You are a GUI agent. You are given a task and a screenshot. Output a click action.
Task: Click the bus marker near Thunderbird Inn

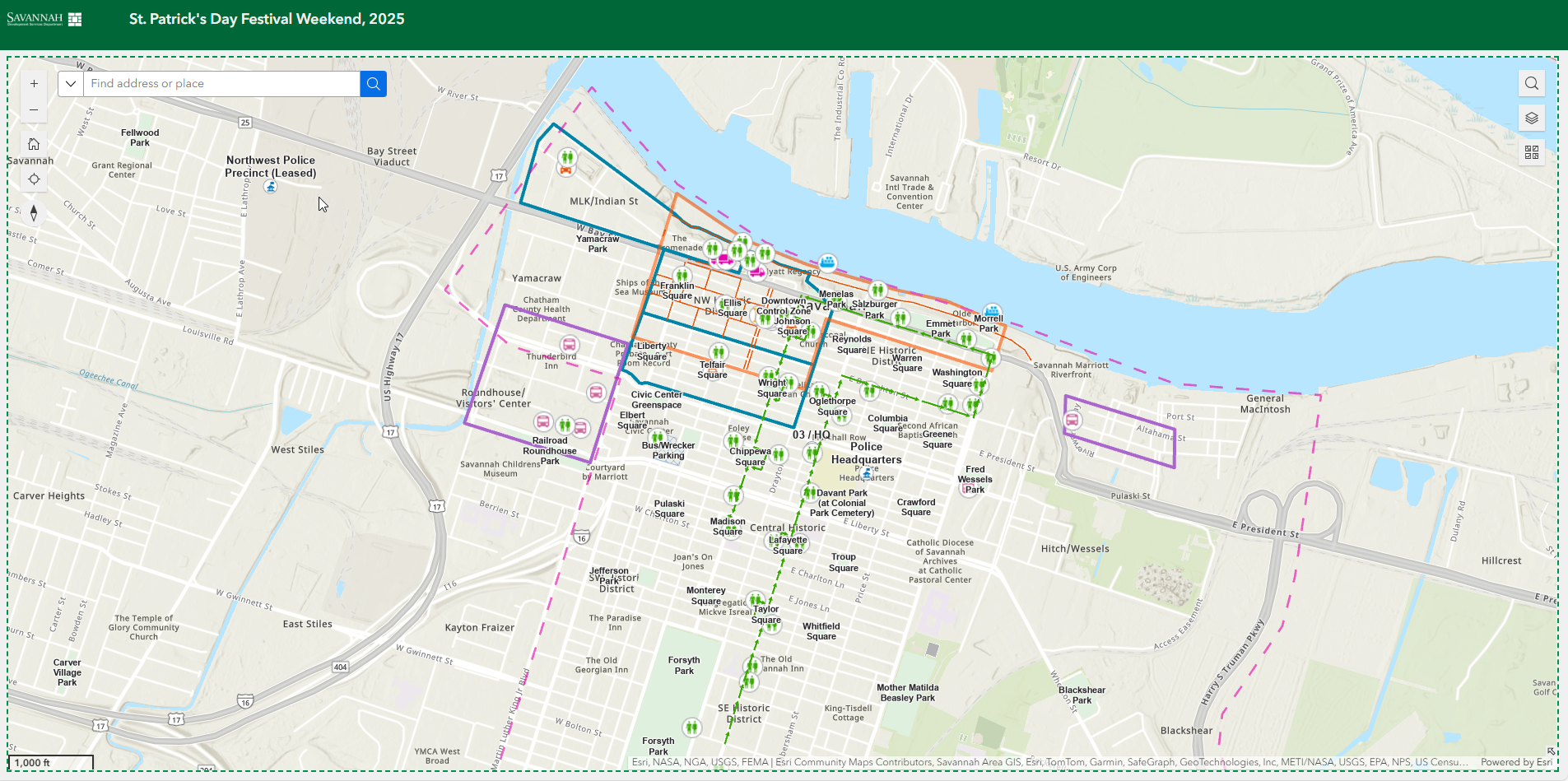(x=569, y=345)
